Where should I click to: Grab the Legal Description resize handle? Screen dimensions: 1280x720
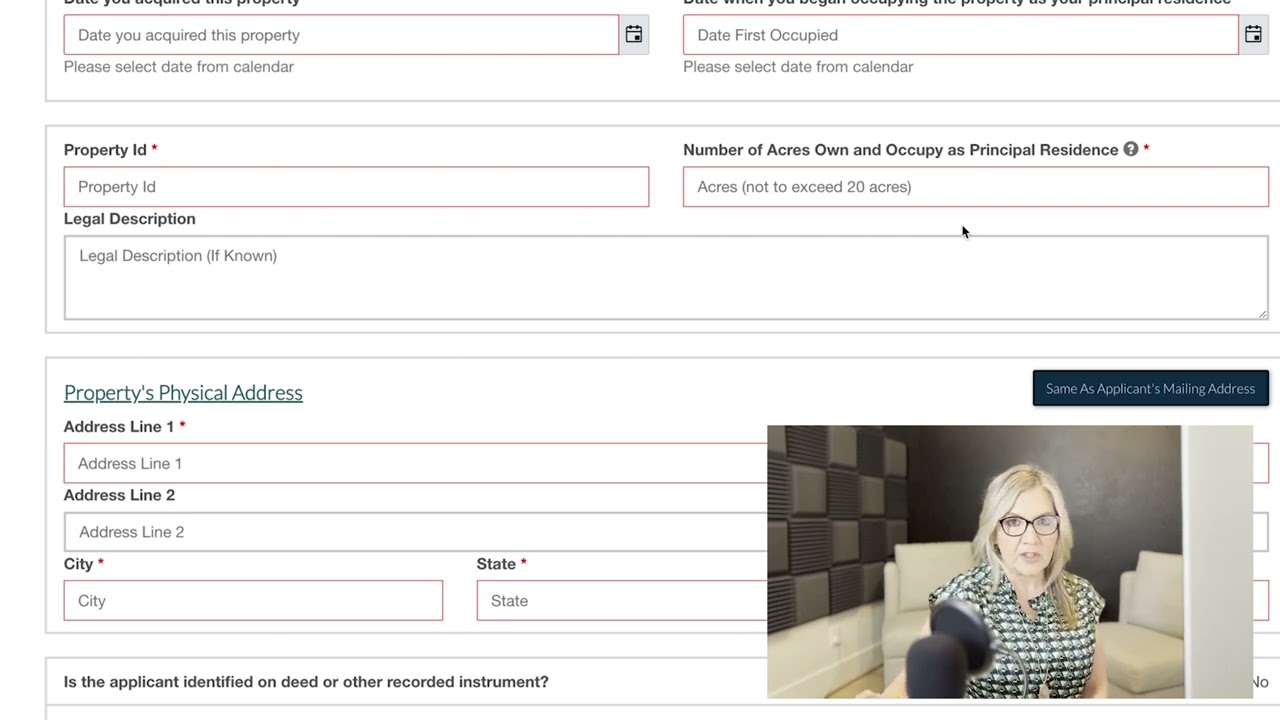pyautogui.click(x=1262, y=314)
